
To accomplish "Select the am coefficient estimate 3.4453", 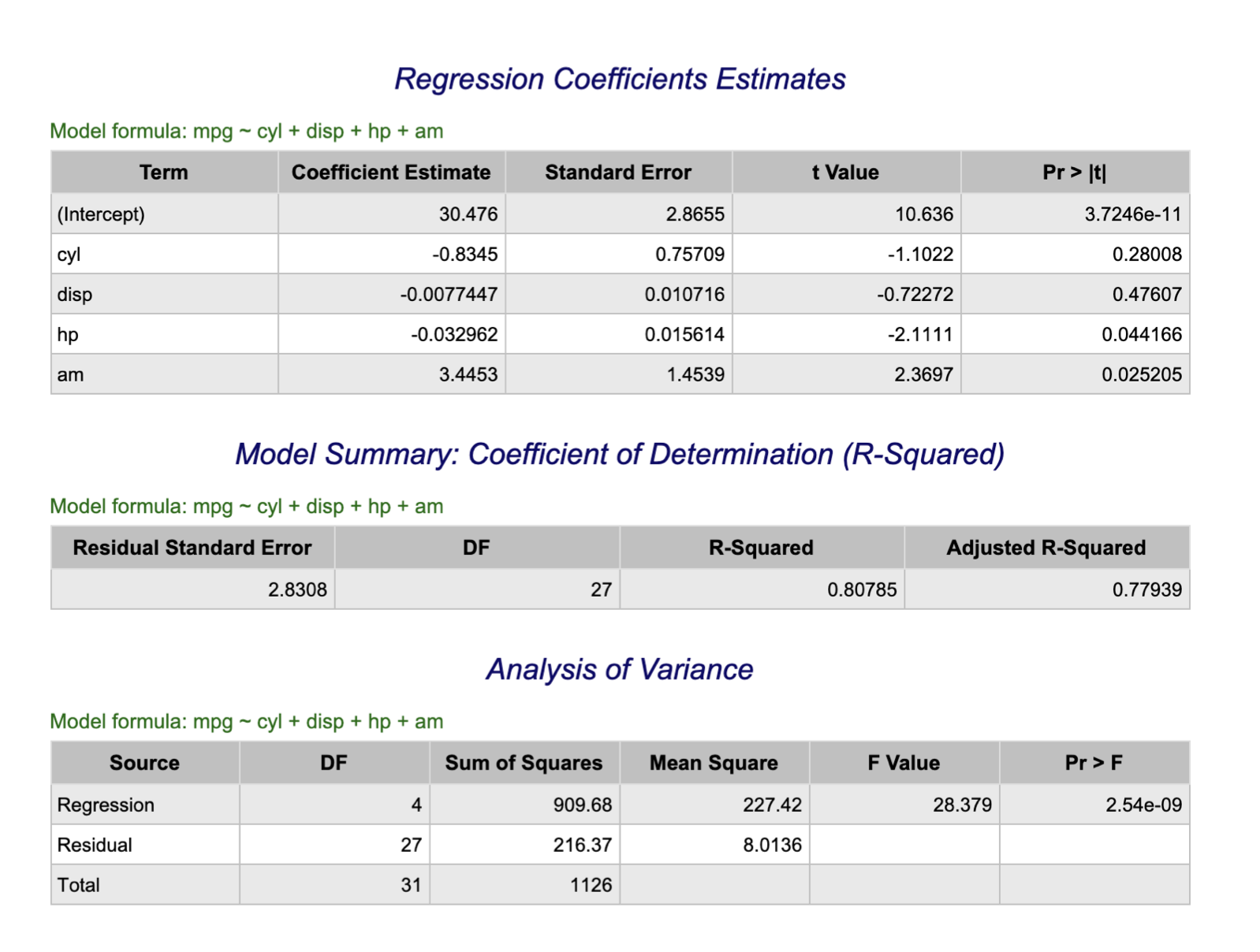I will tap(468, 375).
